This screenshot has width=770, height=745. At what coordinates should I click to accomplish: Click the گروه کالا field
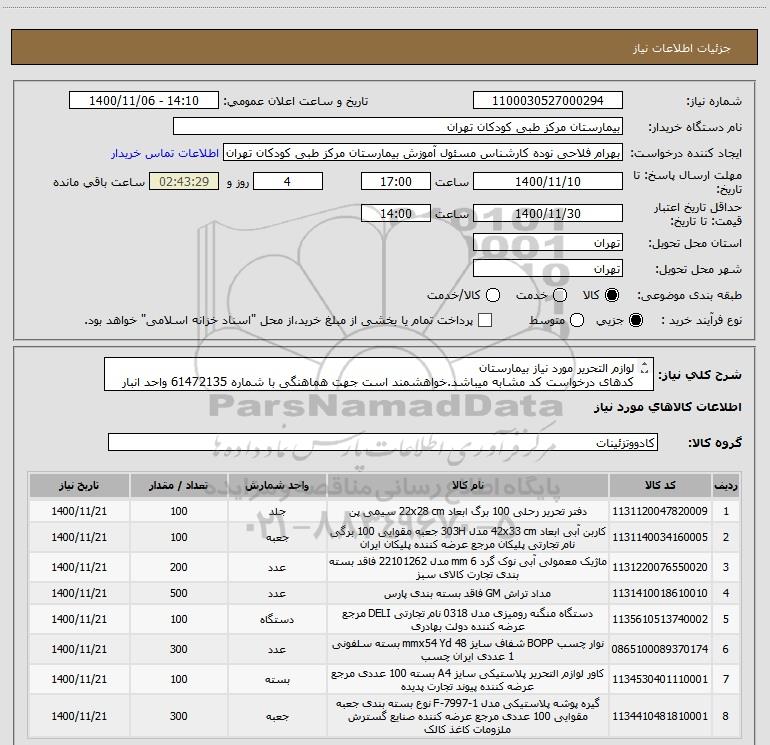(383, 442)
